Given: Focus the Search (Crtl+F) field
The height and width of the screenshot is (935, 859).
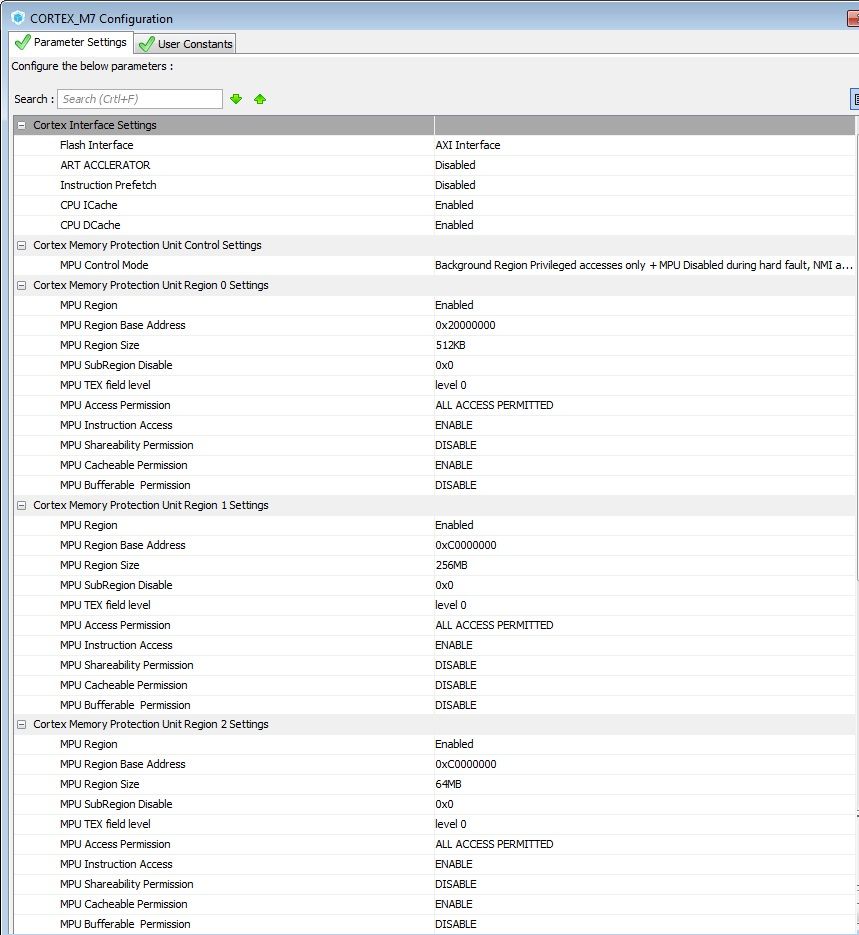Looking at the screenshot, I should [x=140, y=99].
